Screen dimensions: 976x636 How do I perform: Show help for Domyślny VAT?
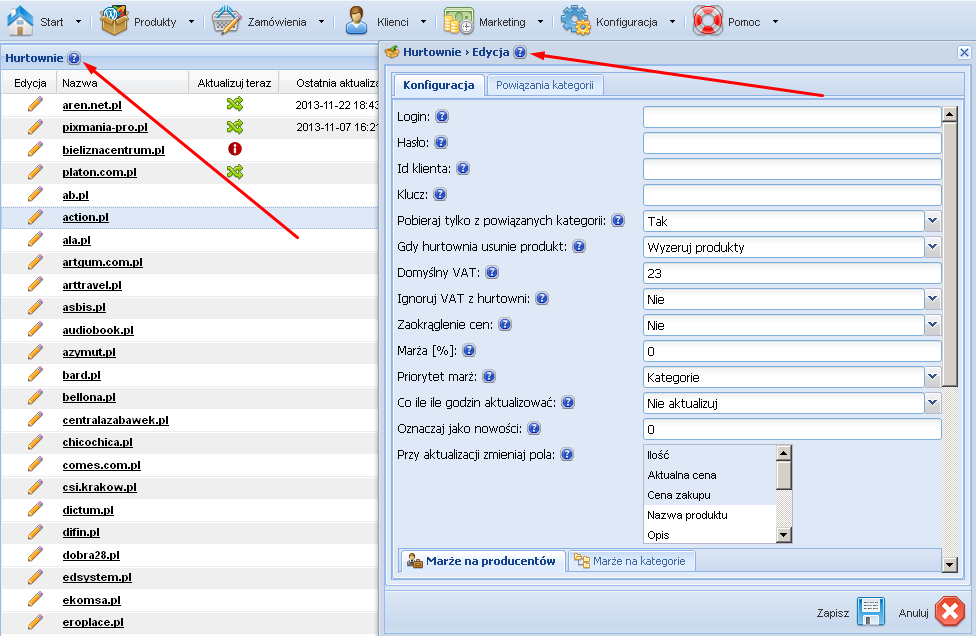coord(492,273)
